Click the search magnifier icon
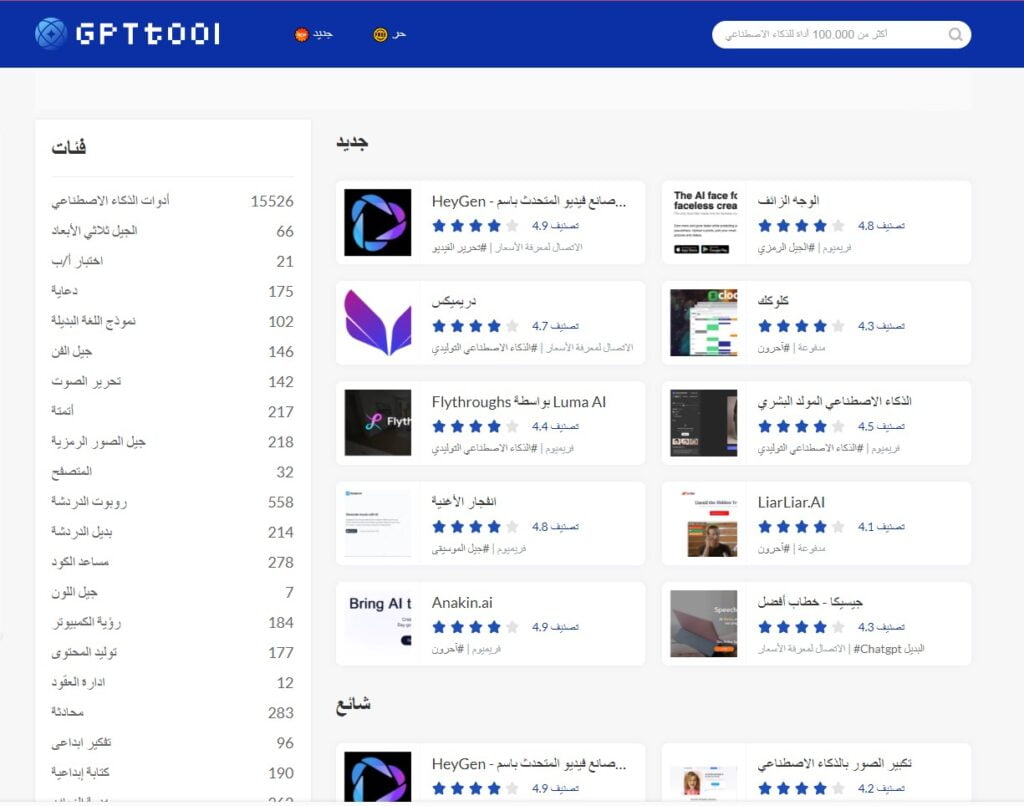Screen dimensions: 1024x806 (955, 35)
